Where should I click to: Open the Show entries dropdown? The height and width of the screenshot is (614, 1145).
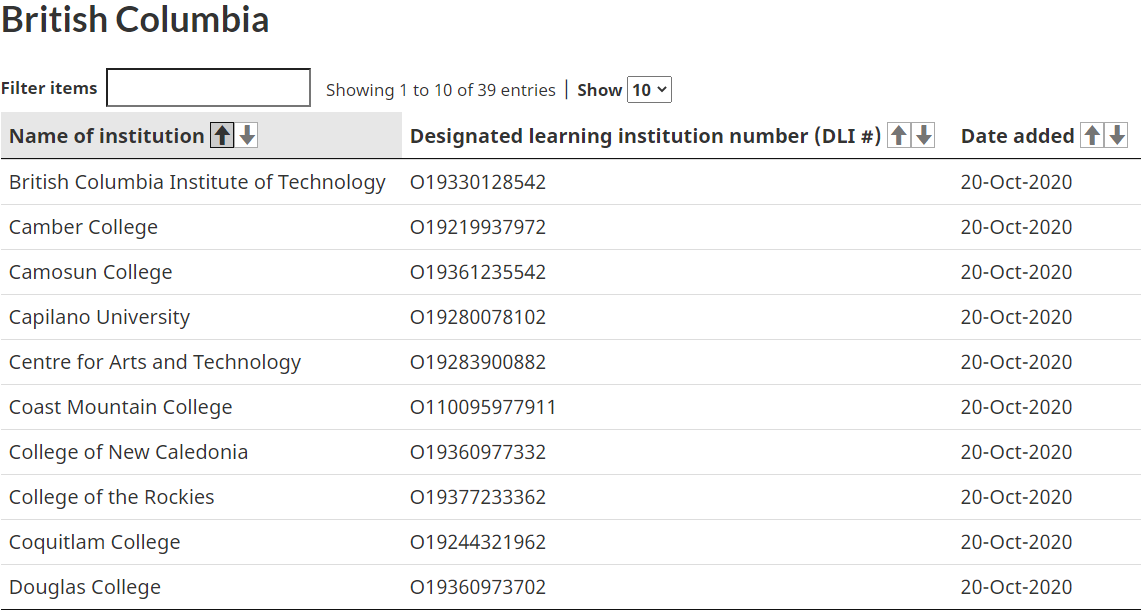click(x=649, y=90)
